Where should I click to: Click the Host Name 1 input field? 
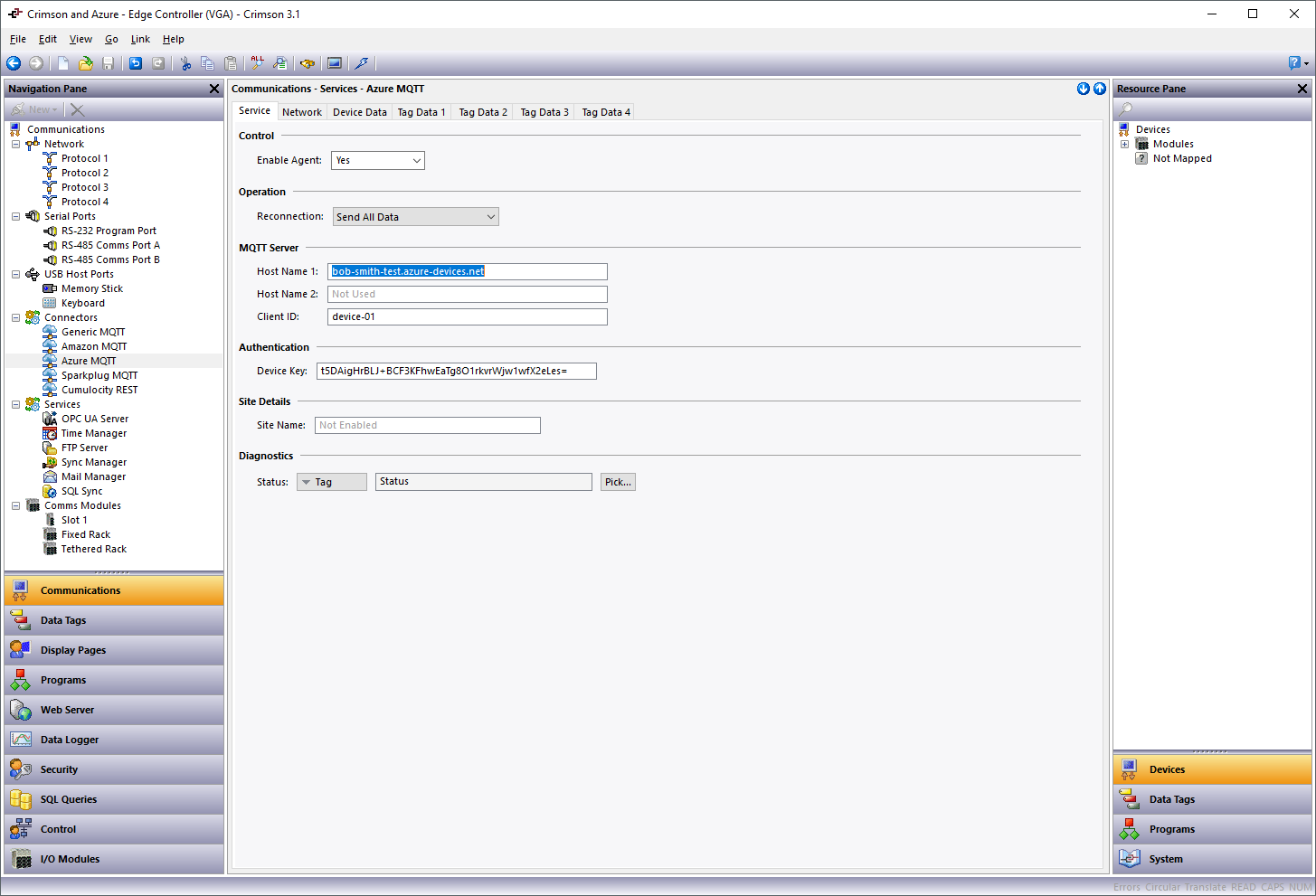click(x=468, y=271)
